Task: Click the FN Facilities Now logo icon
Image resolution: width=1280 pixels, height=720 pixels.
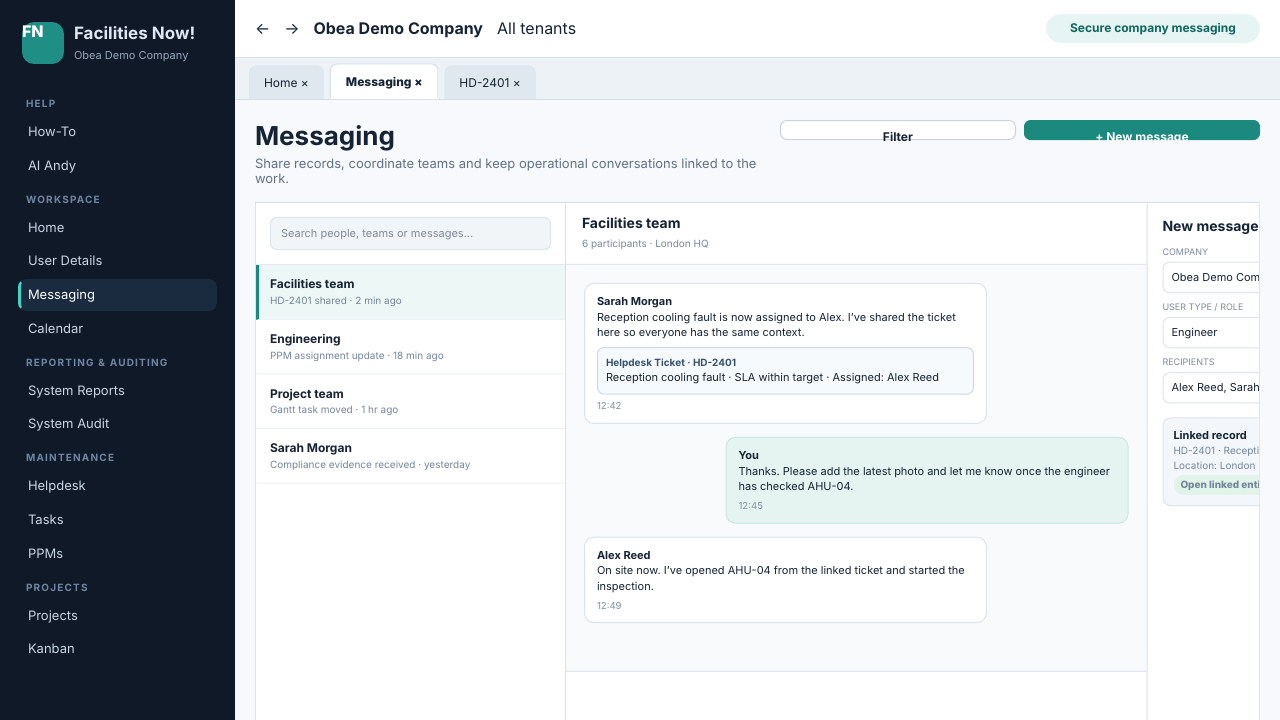Action: (x=43, y=43)
